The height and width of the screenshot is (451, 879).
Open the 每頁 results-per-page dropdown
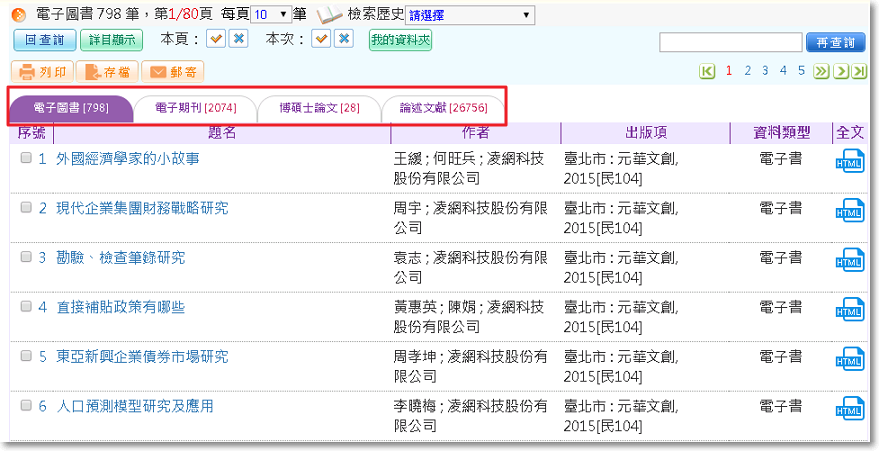(270, 15)
